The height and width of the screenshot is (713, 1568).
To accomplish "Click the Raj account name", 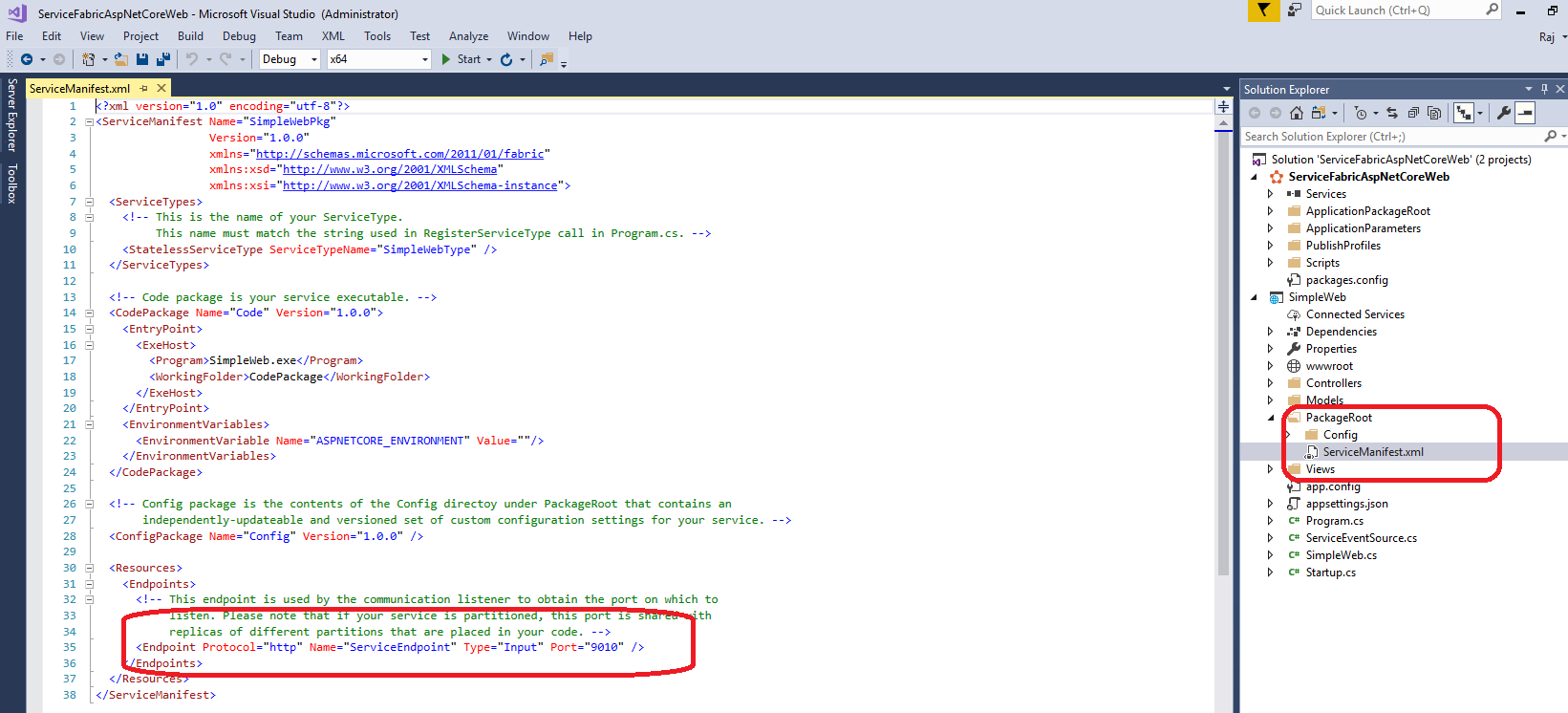I will 1547,37.
